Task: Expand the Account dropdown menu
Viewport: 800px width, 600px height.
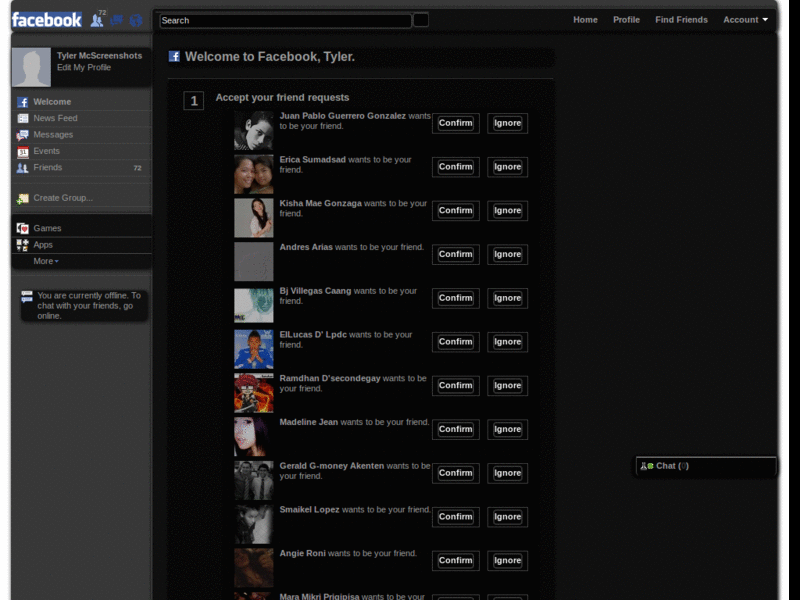Action: 746,20
